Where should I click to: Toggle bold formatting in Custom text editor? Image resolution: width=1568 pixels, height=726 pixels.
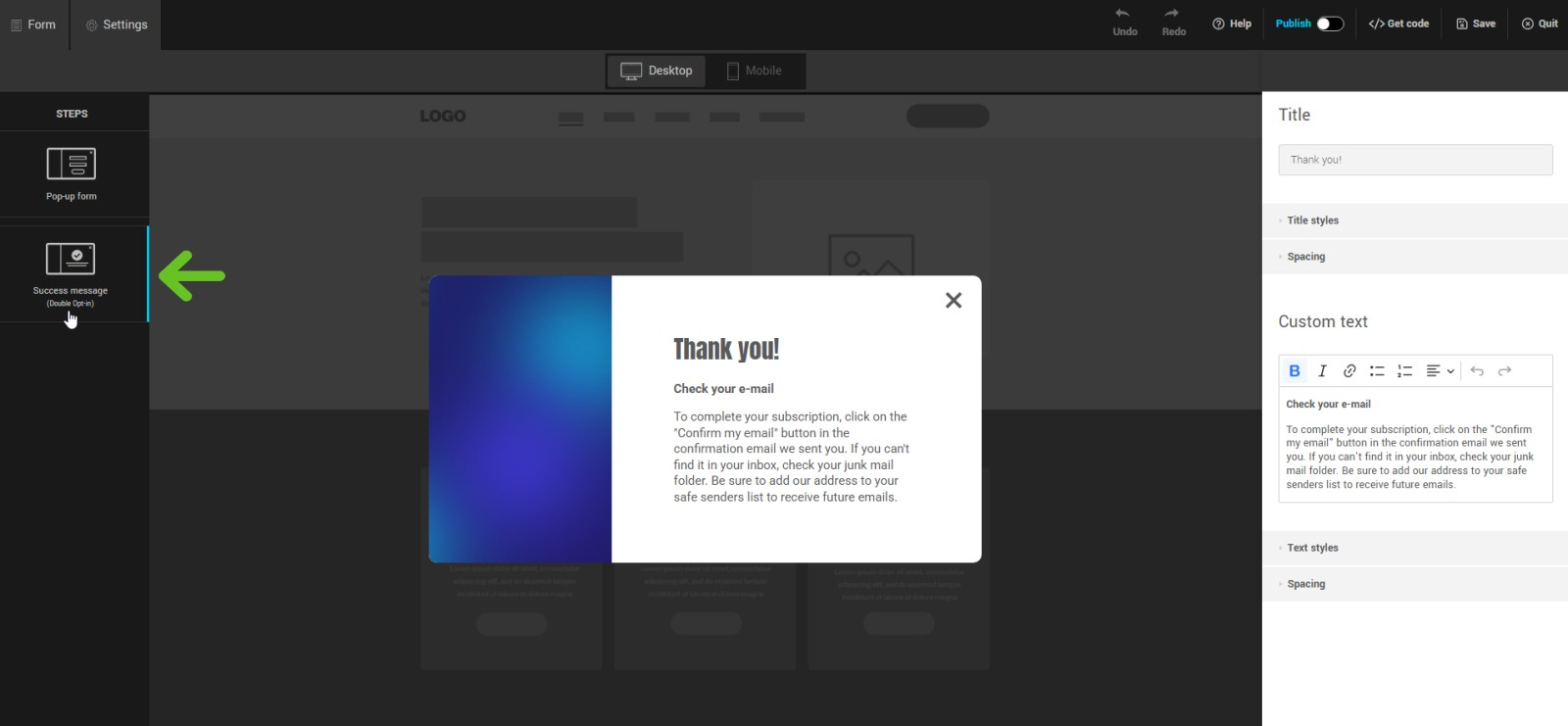(x=1294, y=371)
